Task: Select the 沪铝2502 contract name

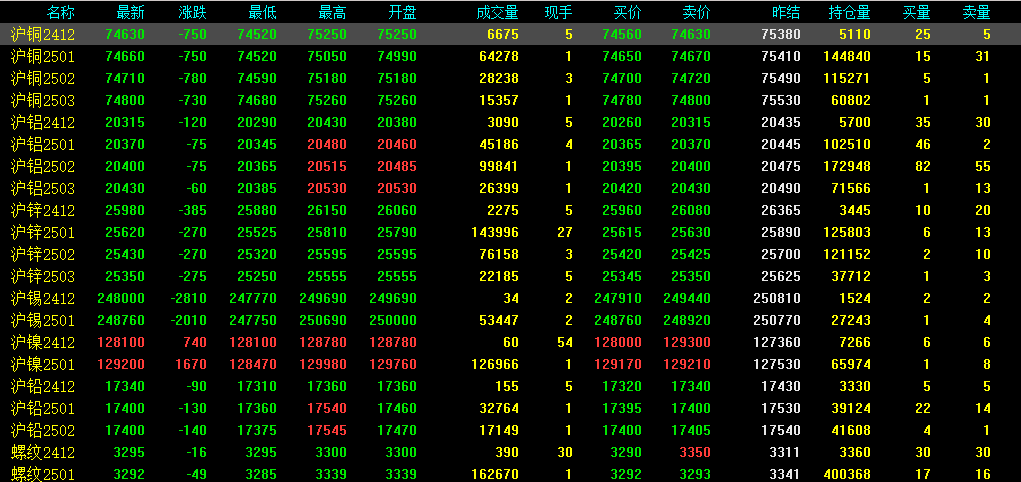Action: coord(43,167)
